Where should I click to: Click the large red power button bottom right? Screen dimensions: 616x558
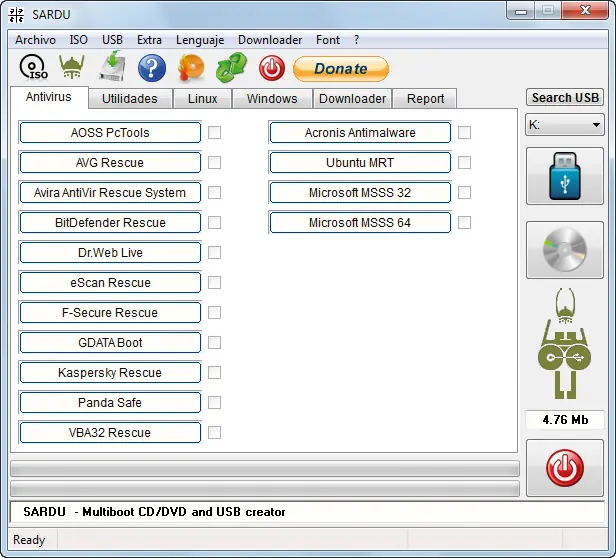tap(565, 468)
